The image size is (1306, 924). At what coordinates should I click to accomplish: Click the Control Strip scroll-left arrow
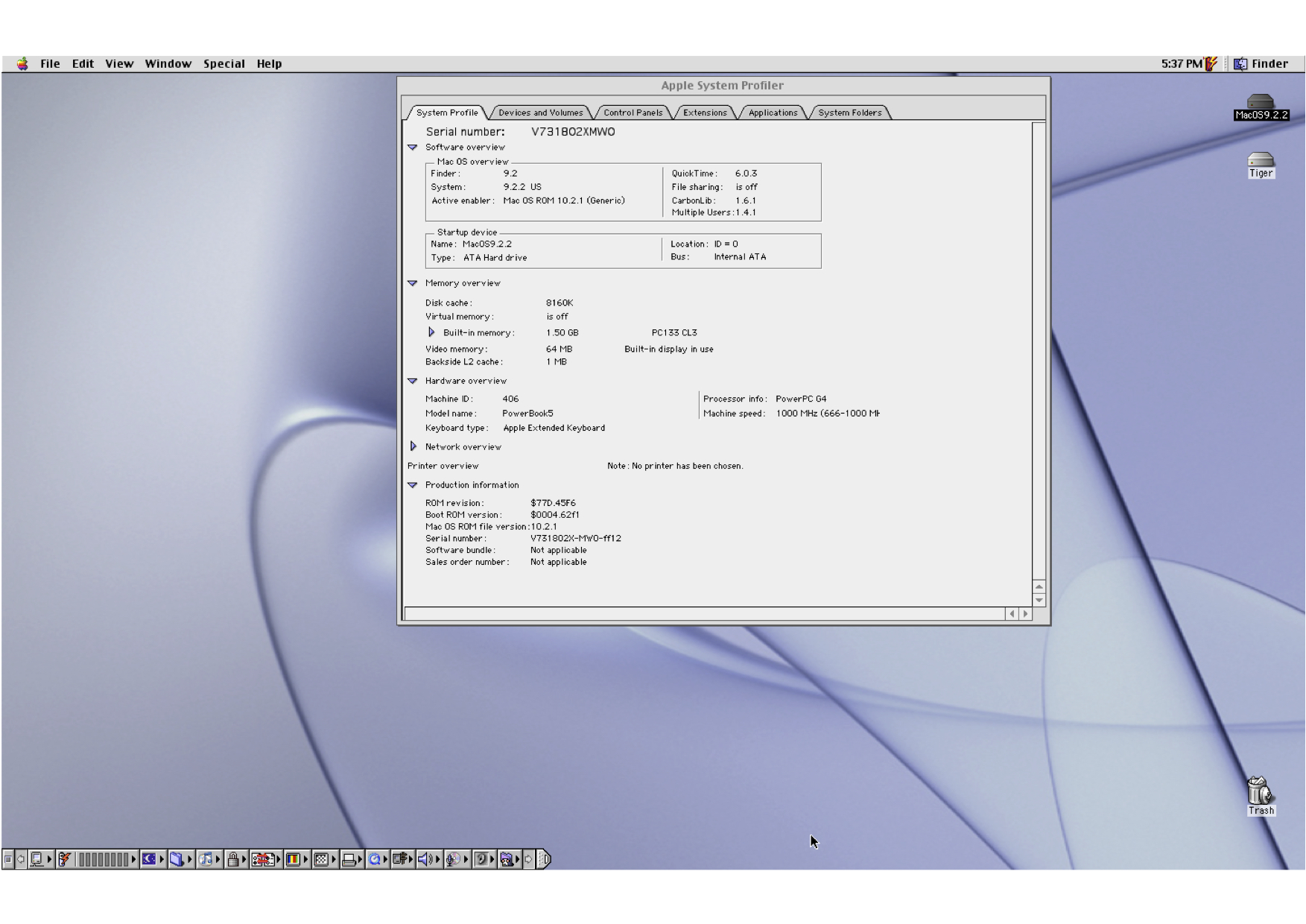coord(21,859)
